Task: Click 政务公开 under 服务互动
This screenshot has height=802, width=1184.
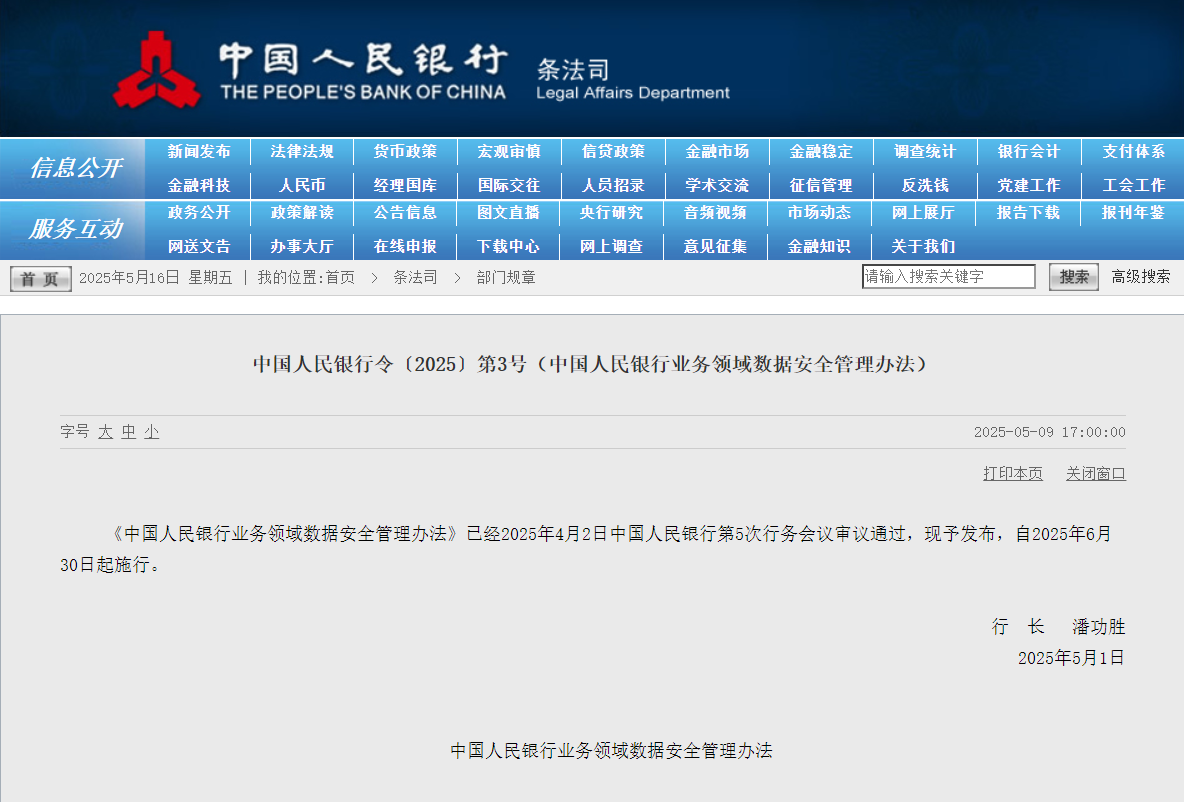Action: point(199,213)
